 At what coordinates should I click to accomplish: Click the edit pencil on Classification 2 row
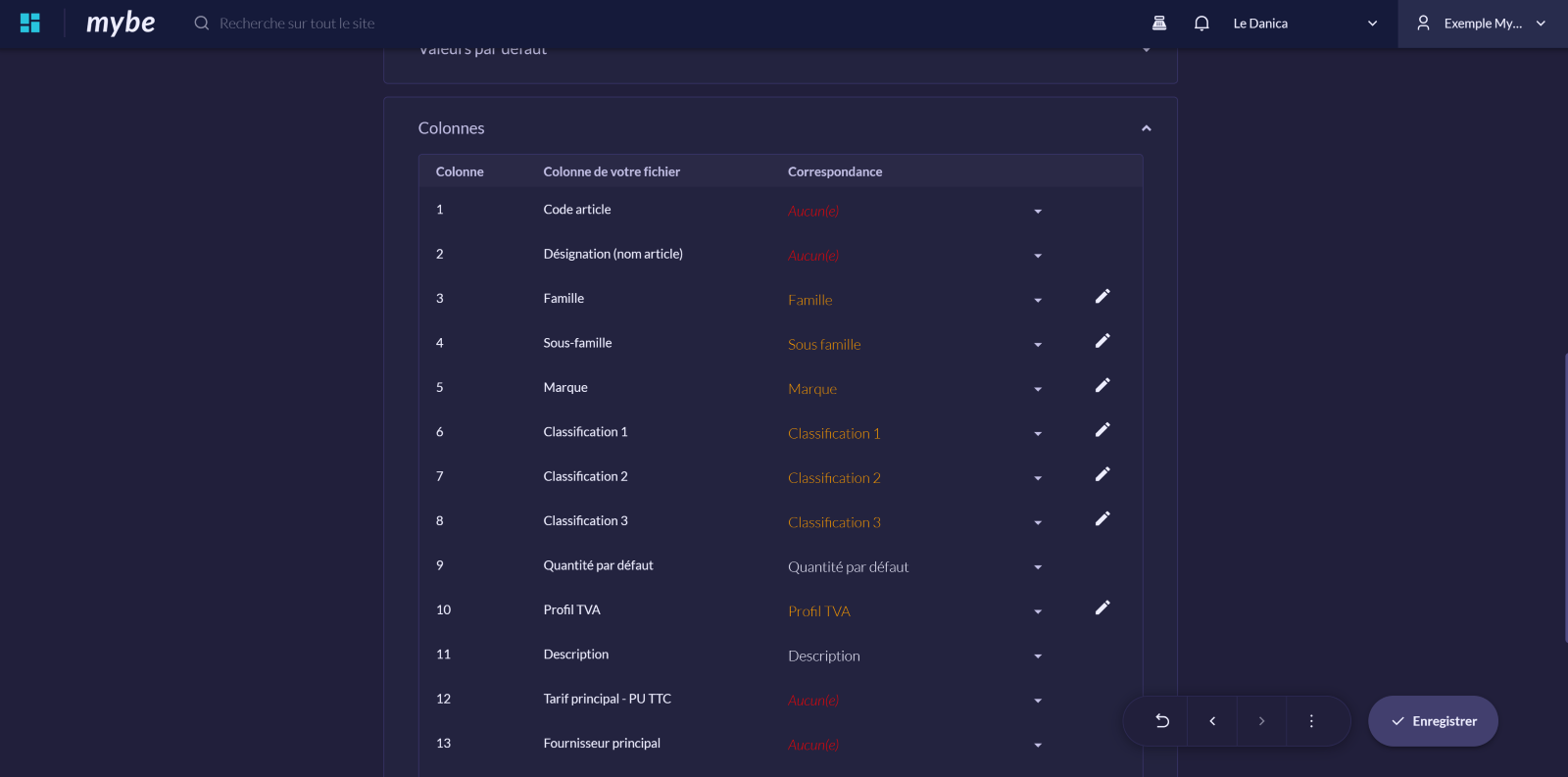1102,474
